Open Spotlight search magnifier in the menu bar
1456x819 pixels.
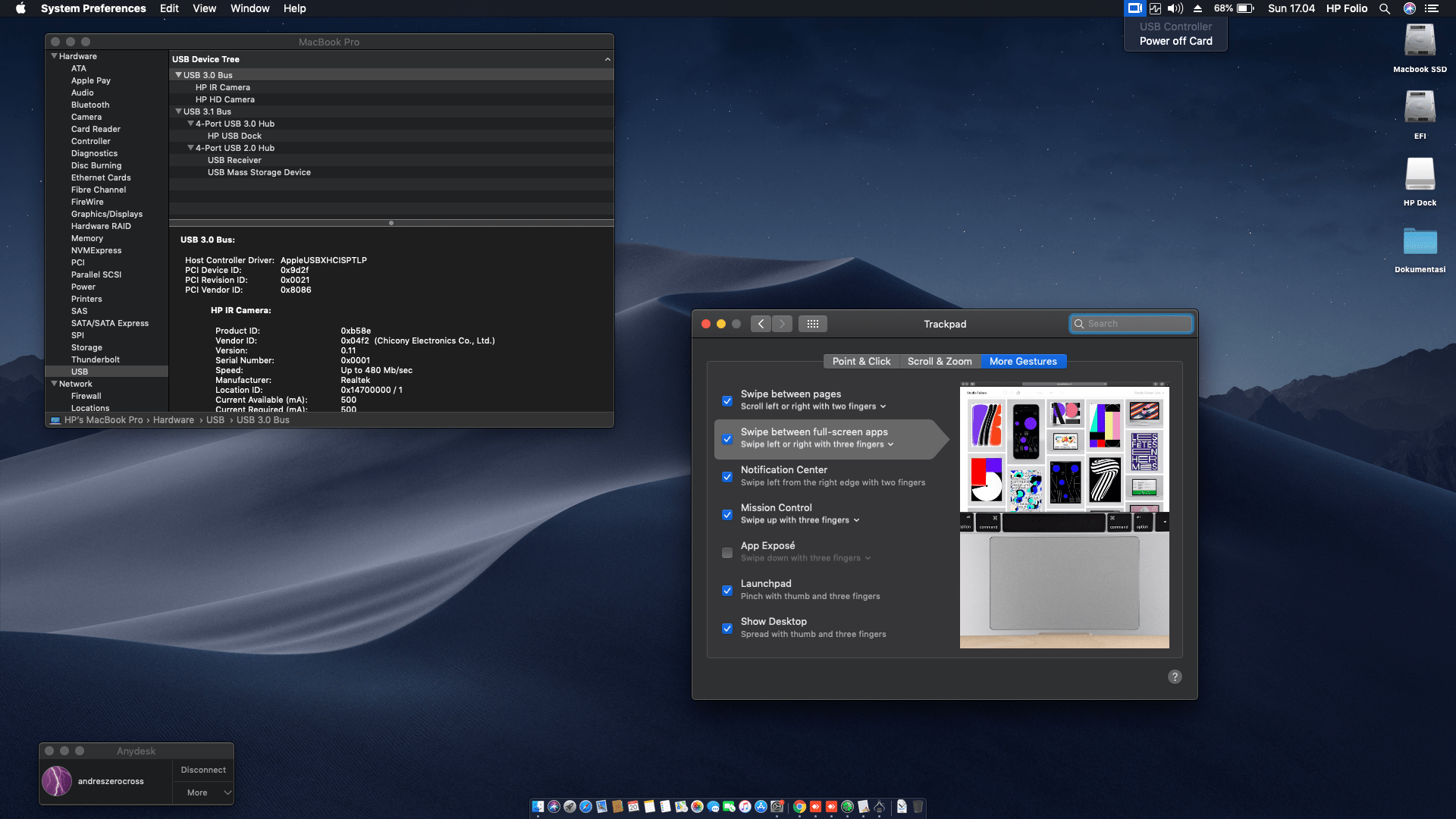(x=1384, y=8)
